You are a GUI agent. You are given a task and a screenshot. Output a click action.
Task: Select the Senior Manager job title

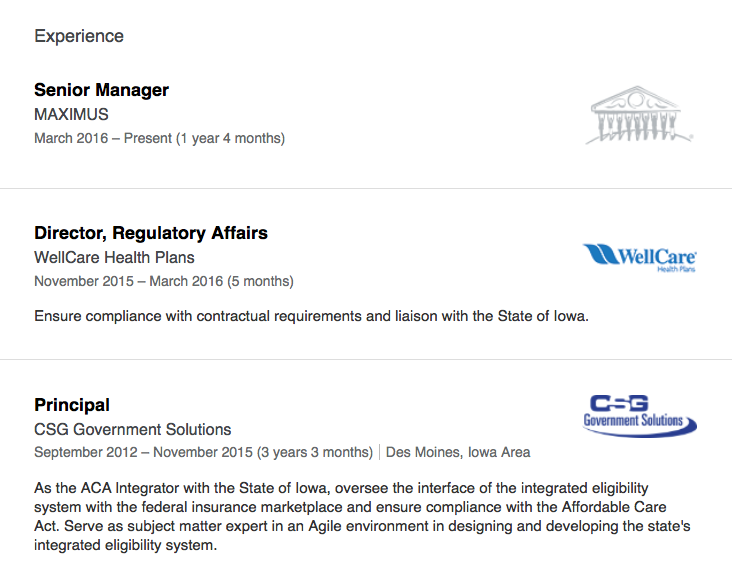pyautogui.click(x=101, y=90)
